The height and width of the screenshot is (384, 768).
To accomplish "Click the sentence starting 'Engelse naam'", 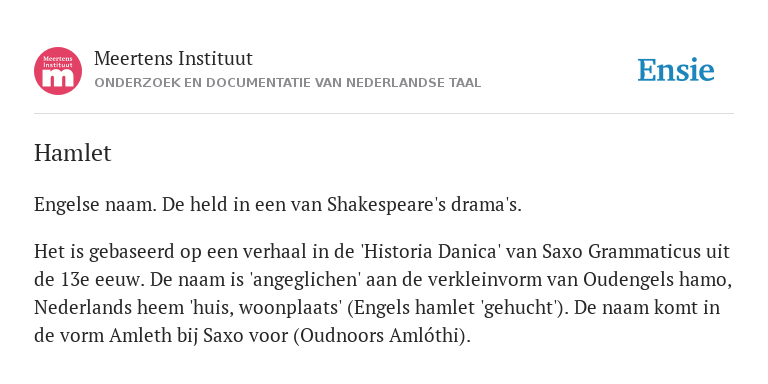I will [x=278, y=205].
